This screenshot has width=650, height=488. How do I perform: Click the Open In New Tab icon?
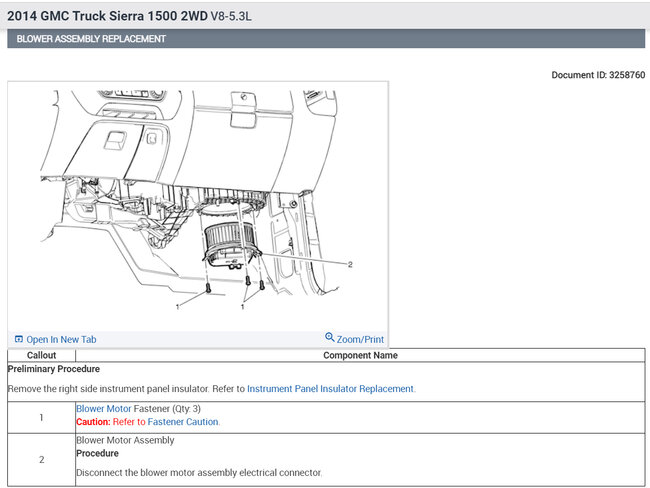[19, 339]
